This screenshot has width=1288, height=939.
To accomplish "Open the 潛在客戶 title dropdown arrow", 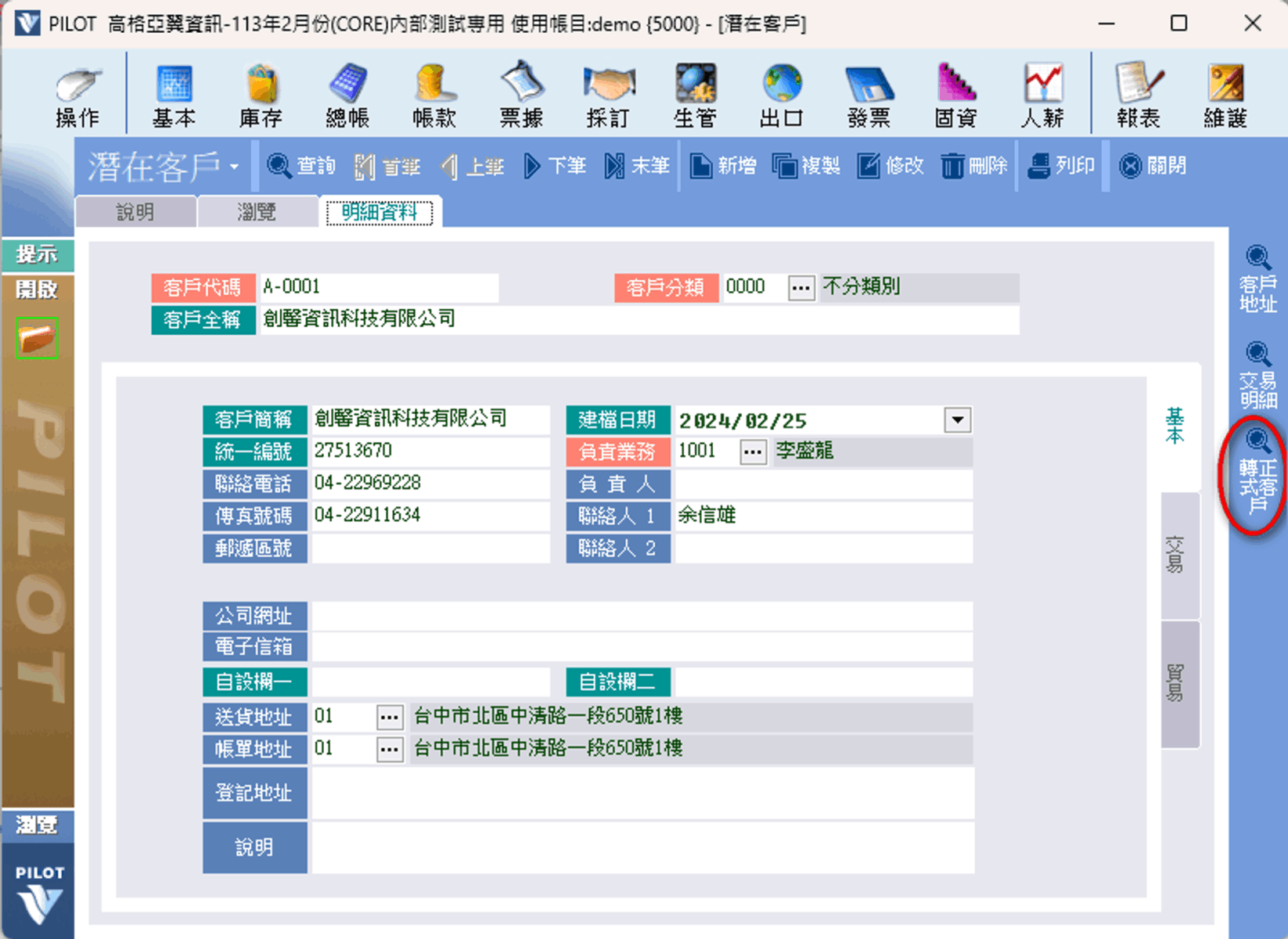I will [x=234, y=167].
